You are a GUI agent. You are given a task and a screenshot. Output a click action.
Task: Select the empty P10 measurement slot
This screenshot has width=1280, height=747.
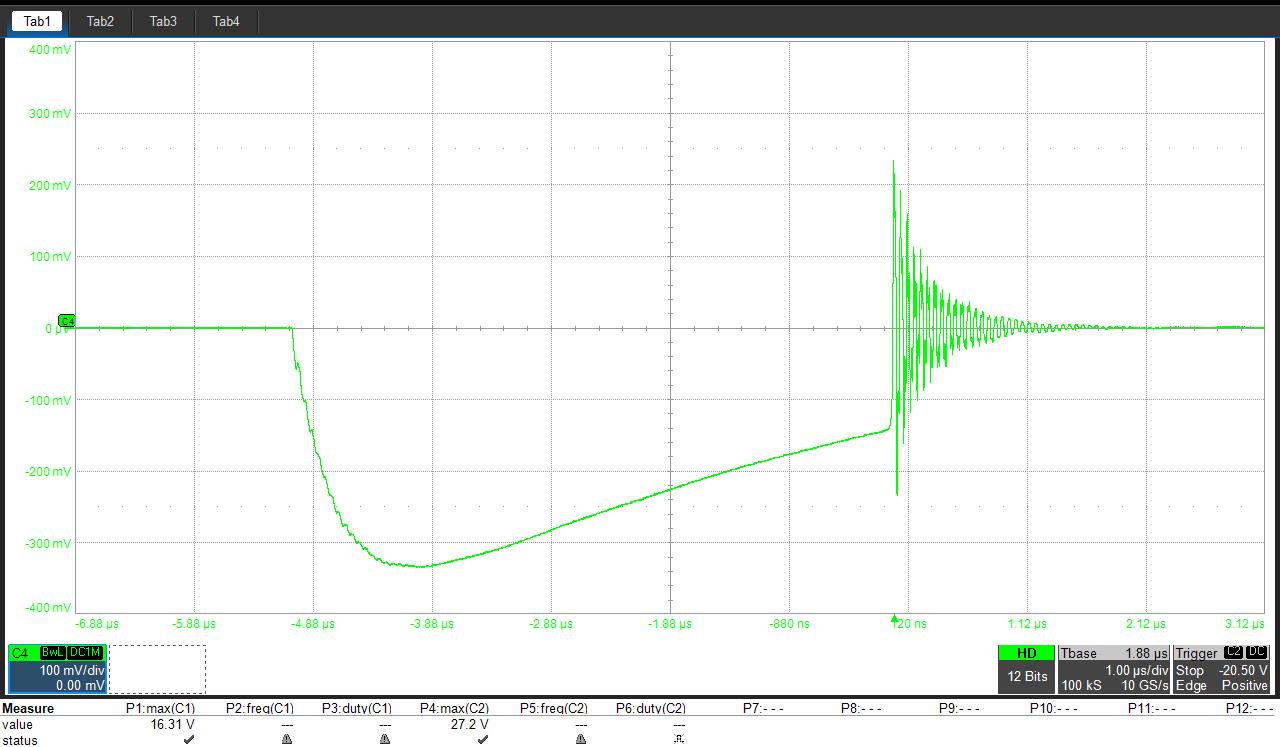pos(1055,708)
